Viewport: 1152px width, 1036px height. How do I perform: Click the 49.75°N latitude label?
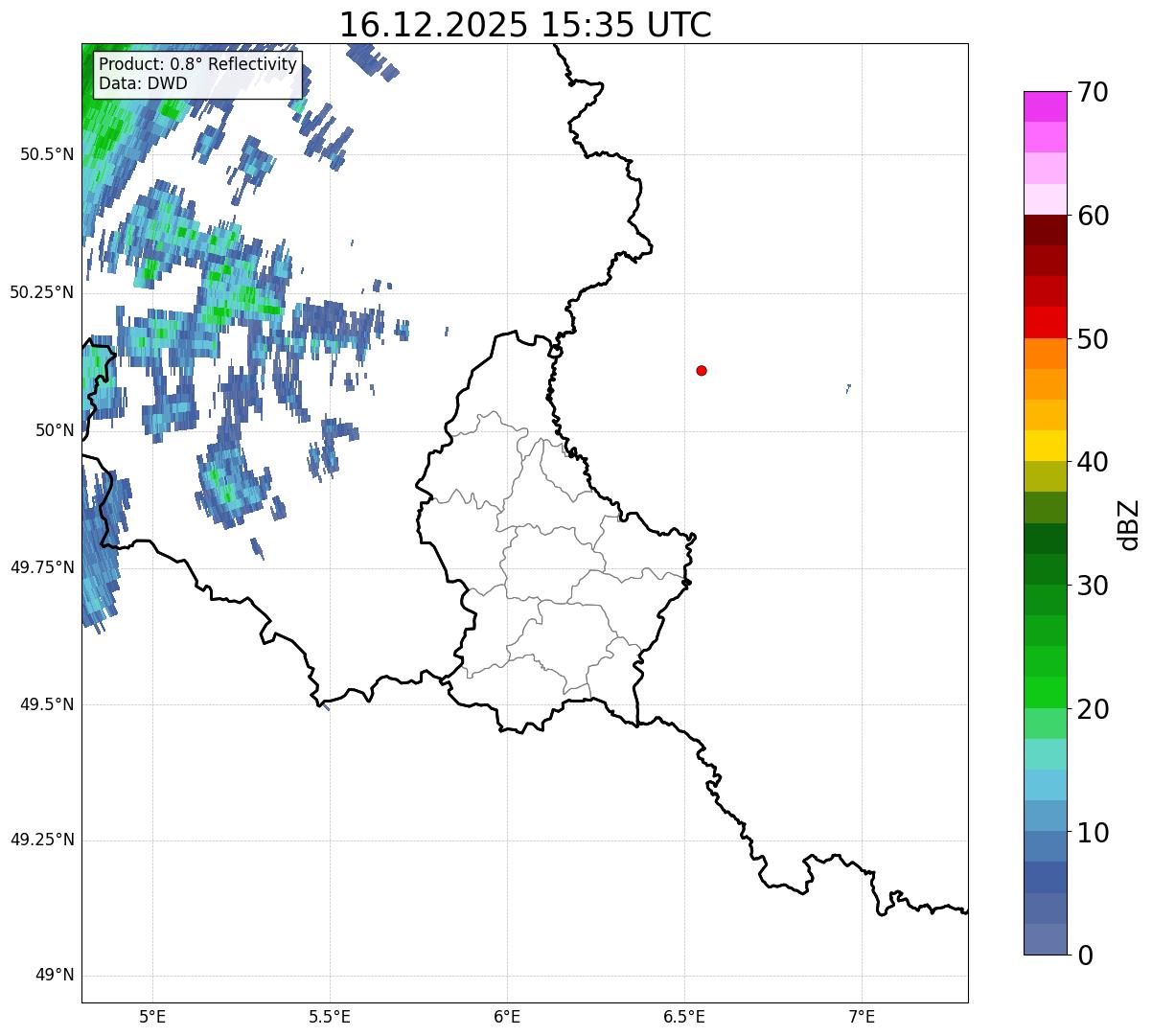tap(41, 567)
